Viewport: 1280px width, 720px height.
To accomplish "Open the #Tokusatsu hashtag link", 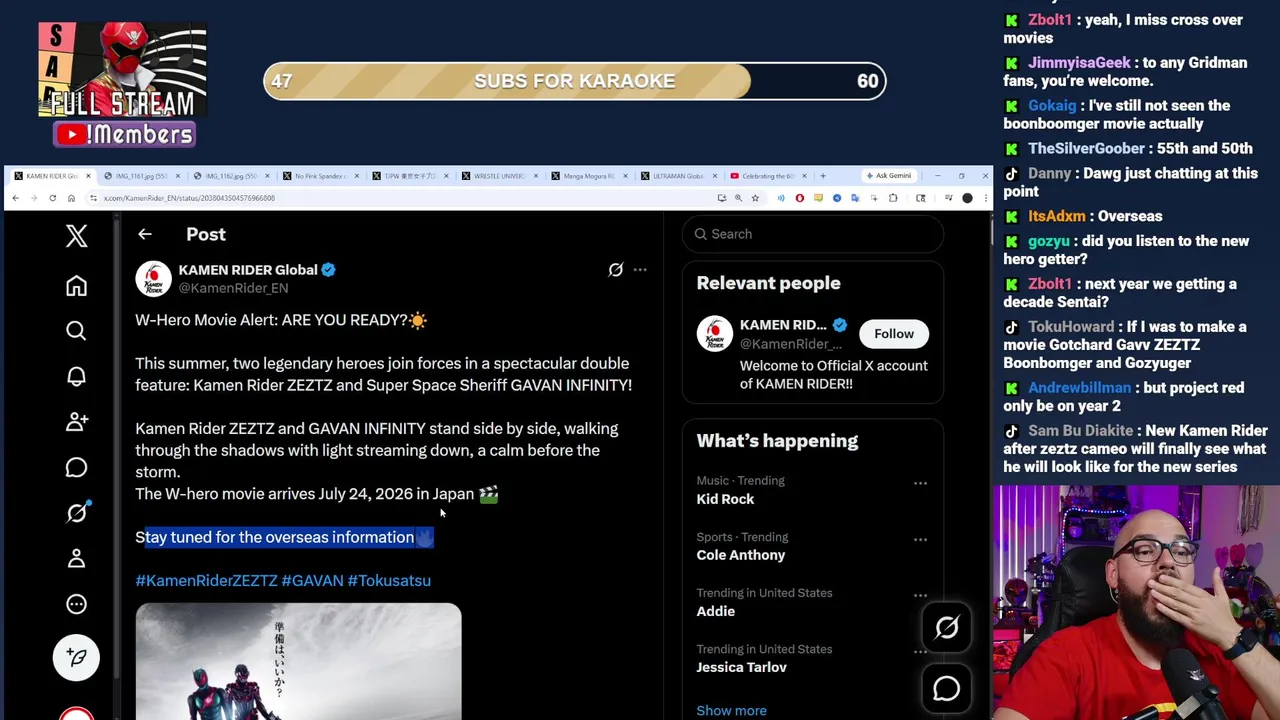I will pos(389,581).
